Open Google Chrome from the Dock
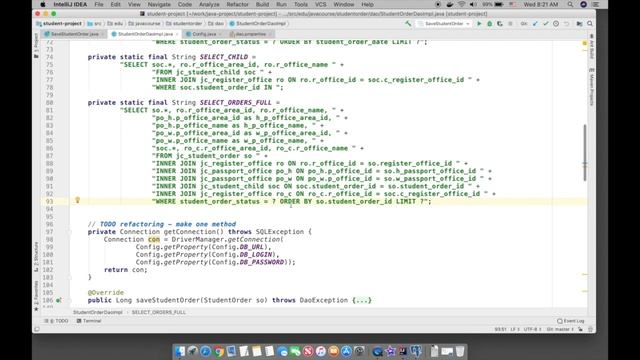Image resolution: width=640 pixels, height=360 pixels. 218,351
